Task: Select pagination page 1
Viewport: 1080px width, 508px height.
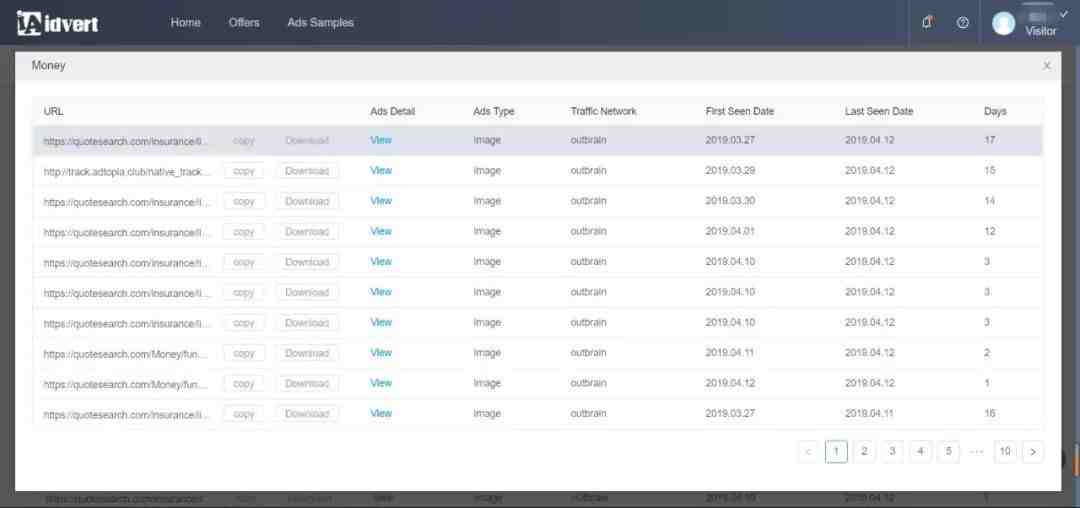Action: [836, 452]
